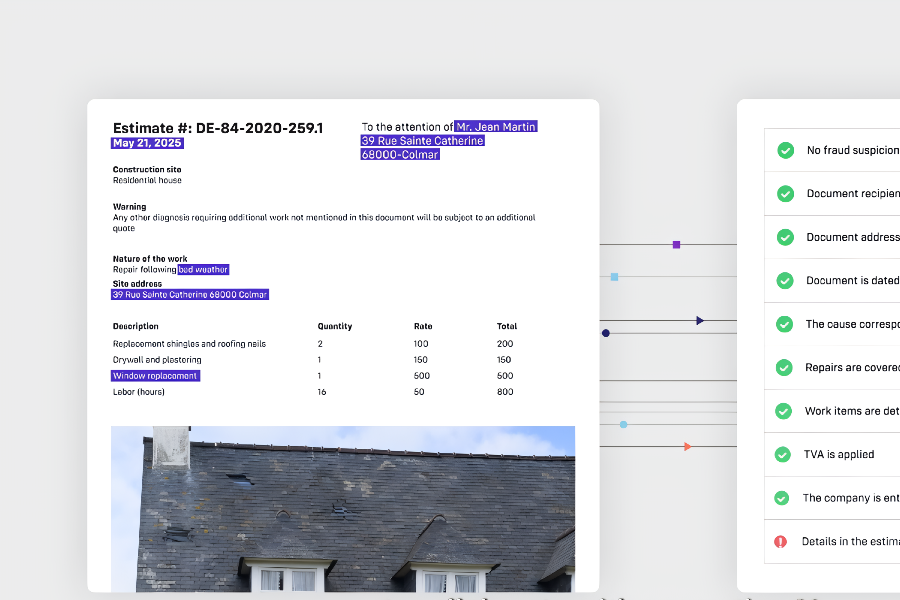900x600 pixels.
Task: Click the Warning section heading
Action: pyautogui.click(x=129, y=207)
